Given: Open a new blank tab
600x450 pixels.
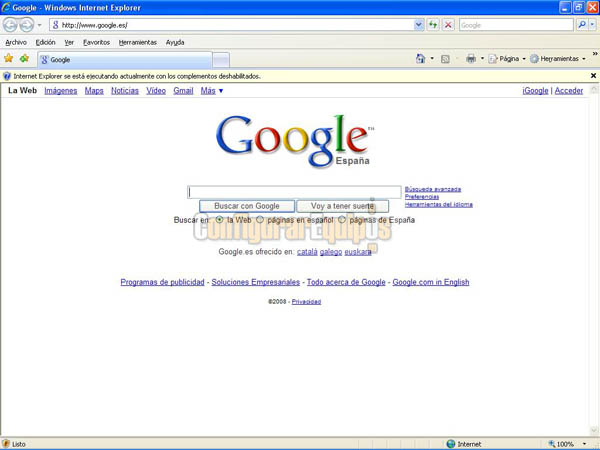Looking at the screenshot, I should pos(221,60).
